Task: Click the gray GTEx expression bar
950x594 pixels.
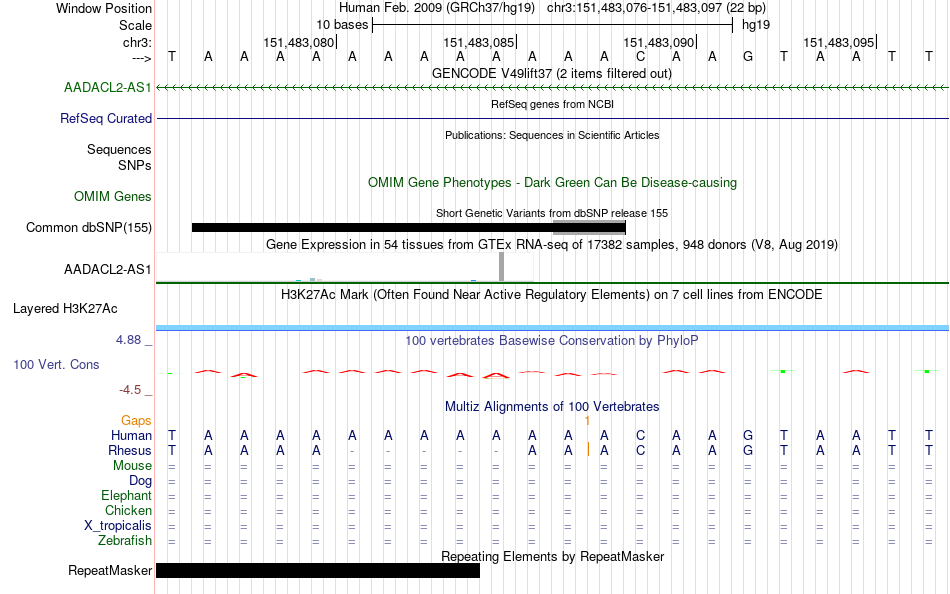Action: pos(501,267)
